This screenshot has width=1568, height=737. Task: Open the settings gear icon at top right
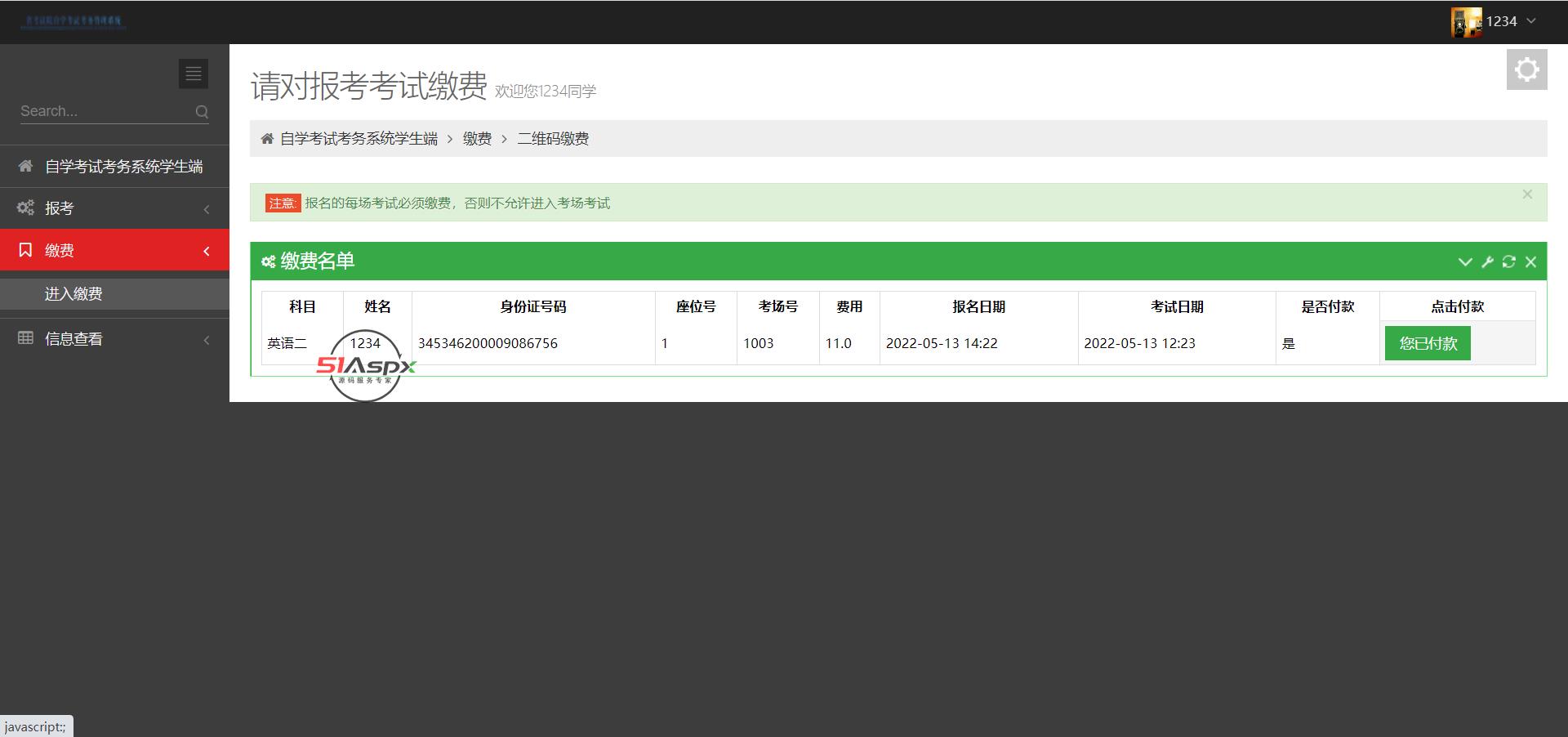tap(1526, 69)
